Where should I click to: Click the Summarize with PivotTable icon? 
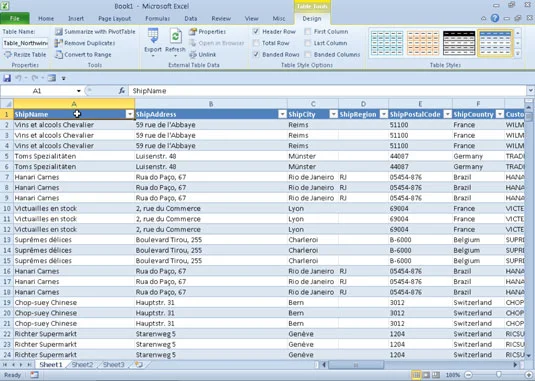point(59,32)
